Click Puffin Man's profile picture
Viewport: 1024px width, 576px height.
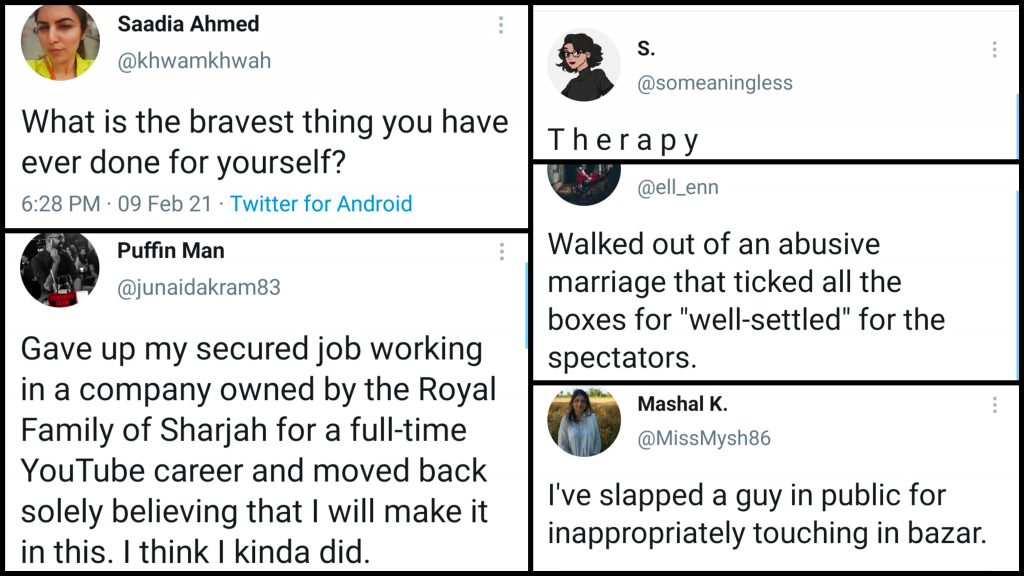(x=60, y=269)
